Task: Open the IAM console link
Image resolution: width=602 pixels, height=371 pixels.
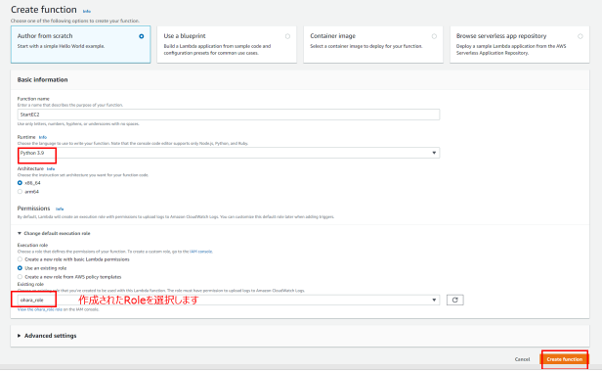Action: pos(201,252)
